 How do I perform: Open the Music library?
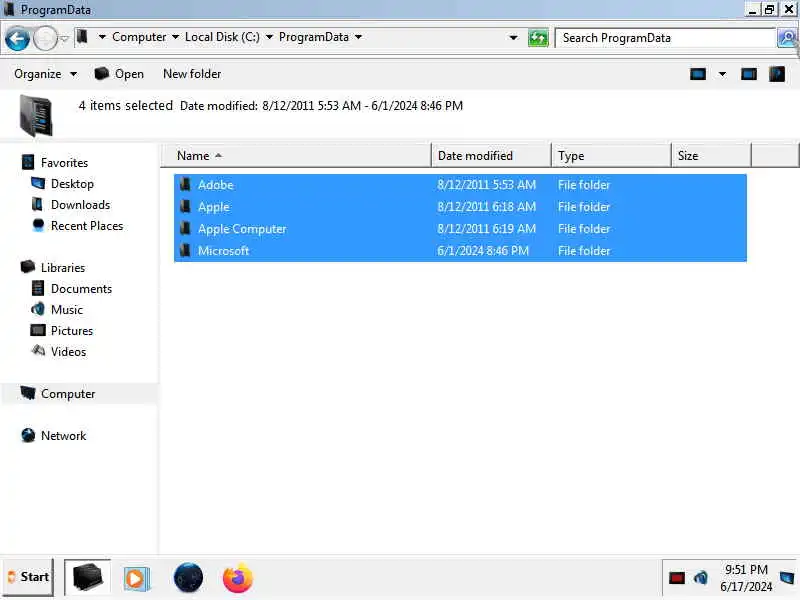66,310
